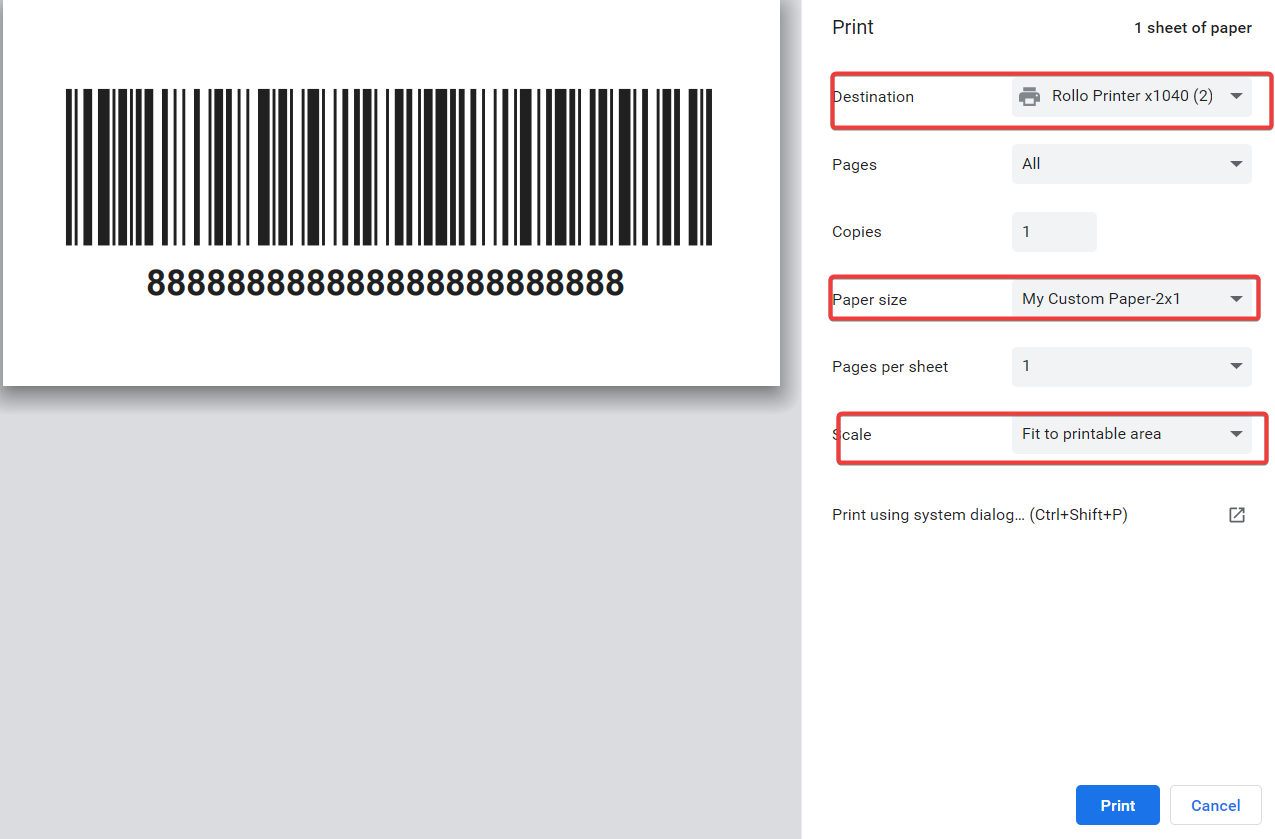Click the external-link icon beside system dialog

(1237, 515)
